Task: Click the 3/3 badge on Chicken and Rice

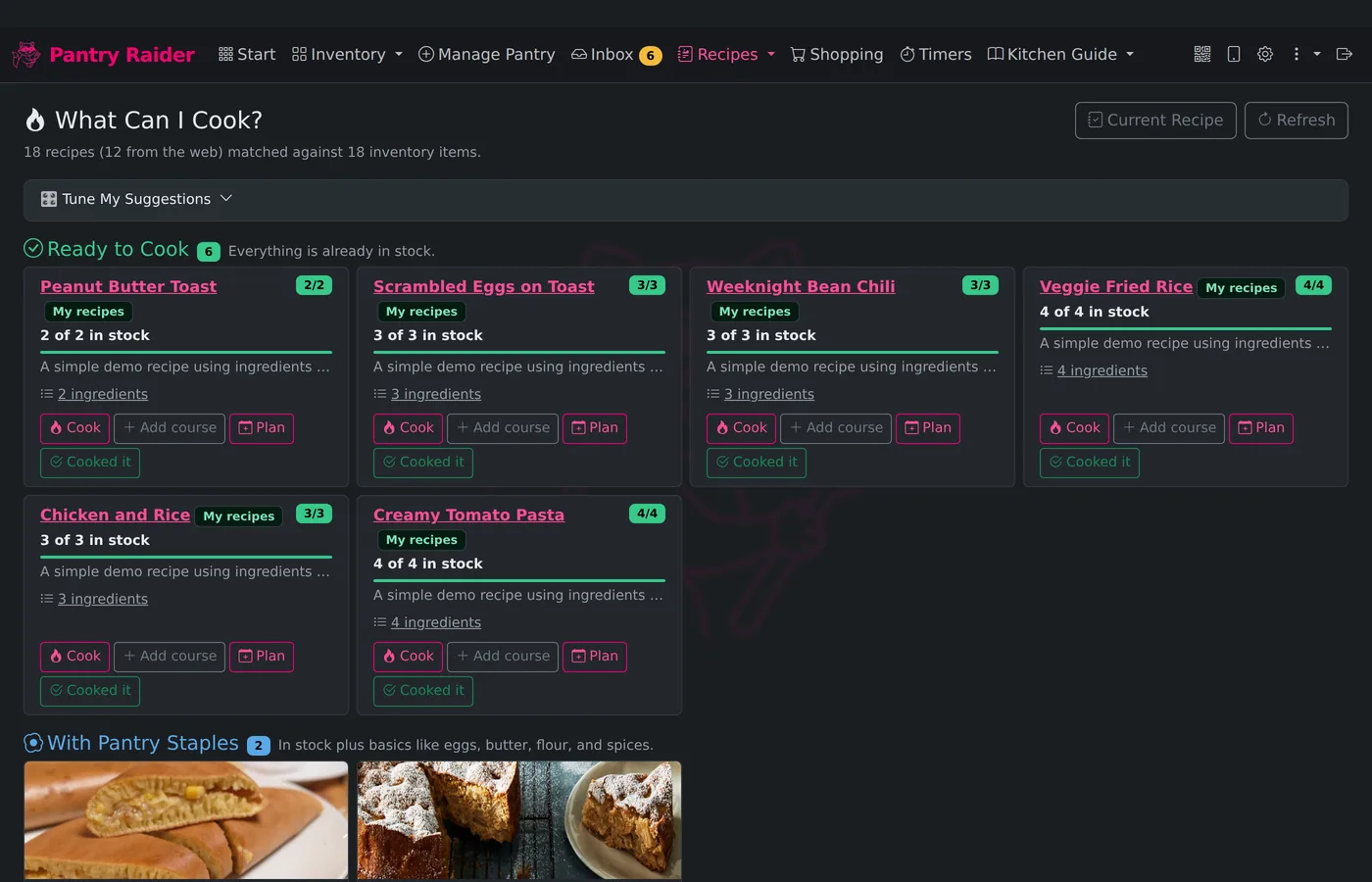Action: pyautogui.click(x=314, y=514)
